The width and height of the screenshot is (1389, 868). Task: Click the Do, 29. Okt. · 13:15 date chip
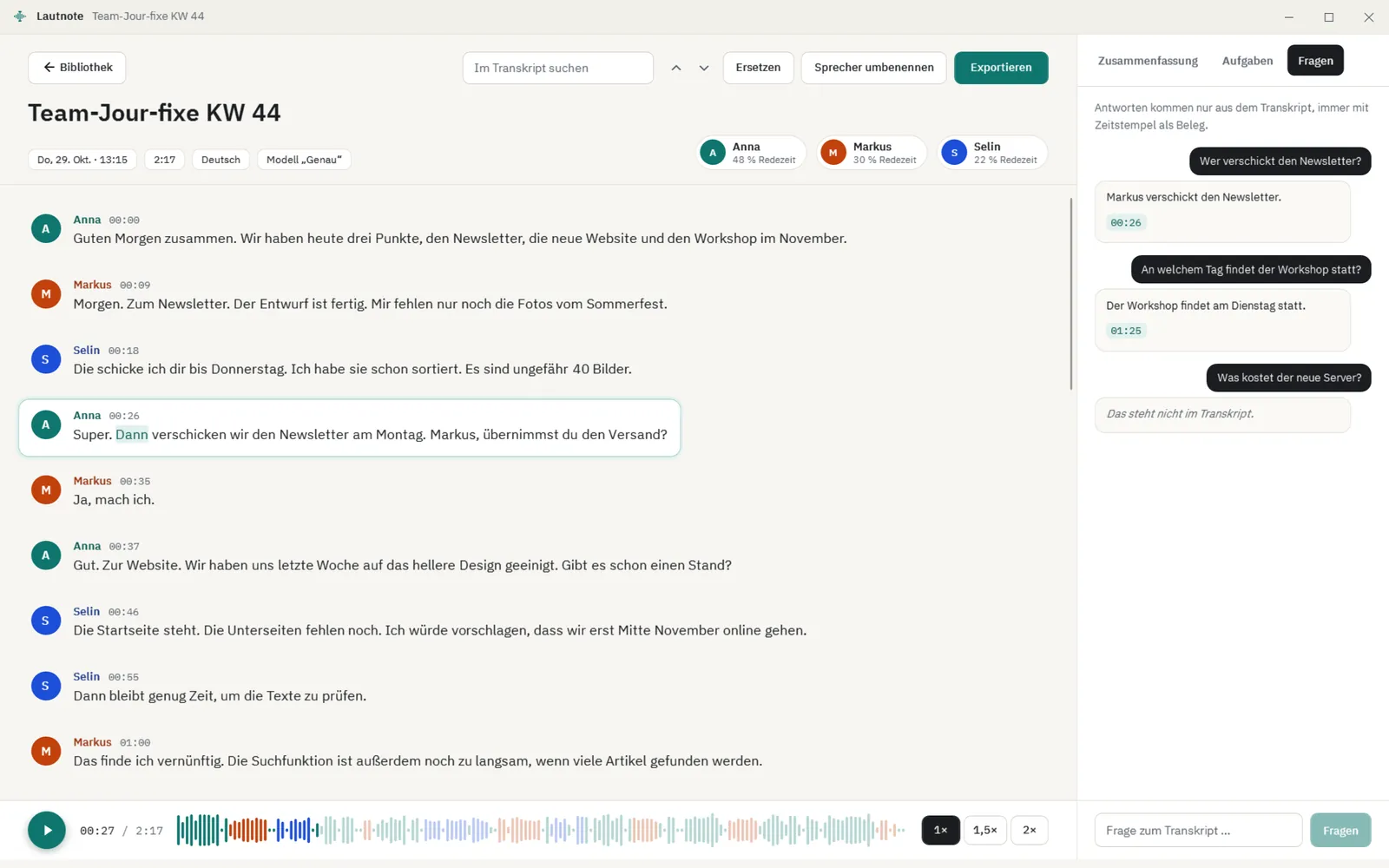click(x=82, y=160)
